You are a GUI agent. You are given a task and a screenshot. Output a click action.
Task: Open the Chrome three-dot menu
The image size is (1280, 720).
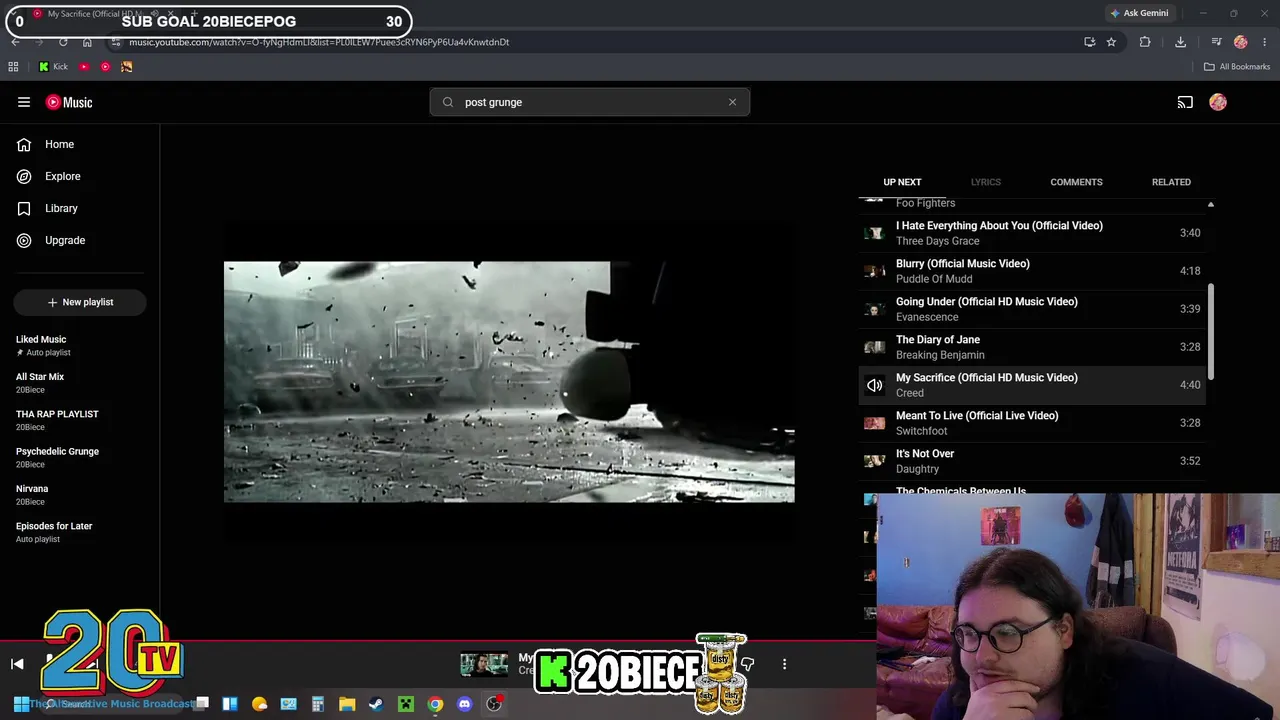1265,42
